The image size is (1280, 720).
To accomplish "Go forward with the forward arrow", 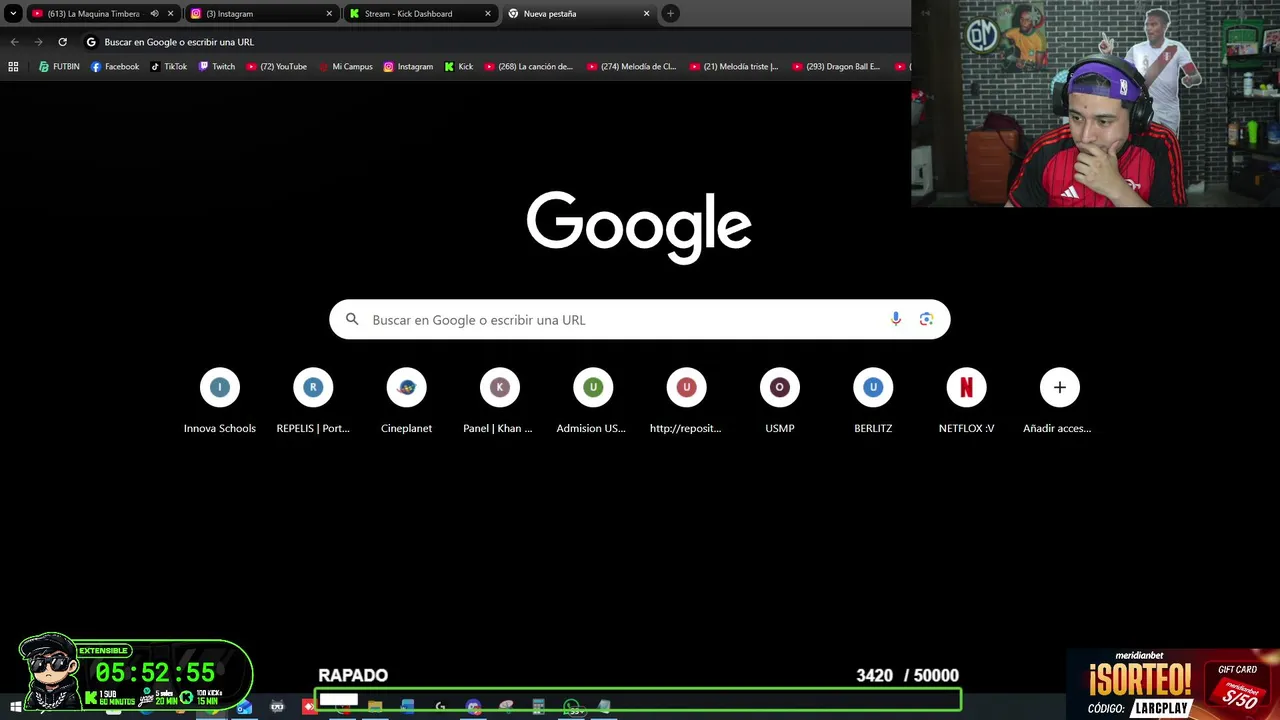I will point(38,42).
